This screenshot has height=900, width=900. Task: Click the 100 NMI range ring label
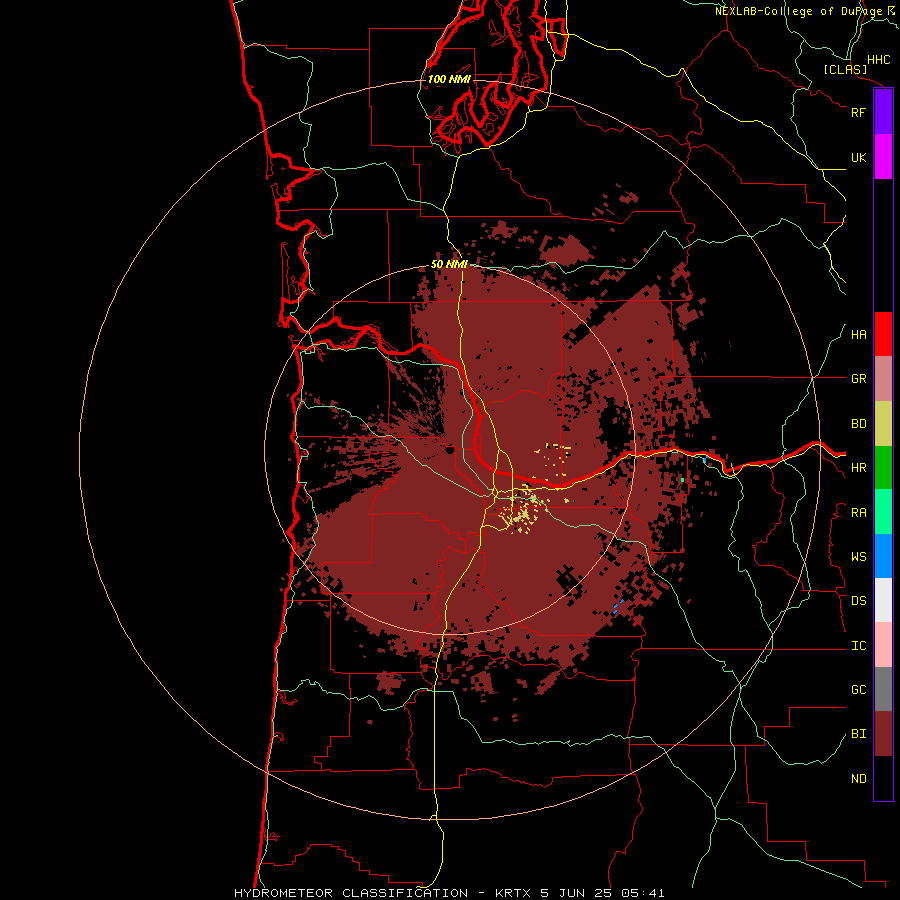point(449,79)
